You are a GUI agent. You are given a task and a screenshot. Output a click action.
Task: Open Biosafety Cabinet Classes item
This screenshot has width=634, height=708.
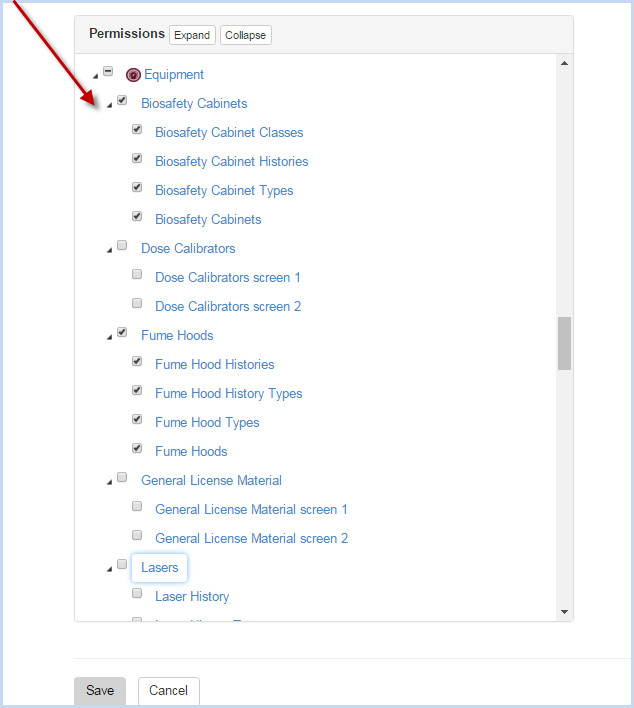(x=229, y=133)
